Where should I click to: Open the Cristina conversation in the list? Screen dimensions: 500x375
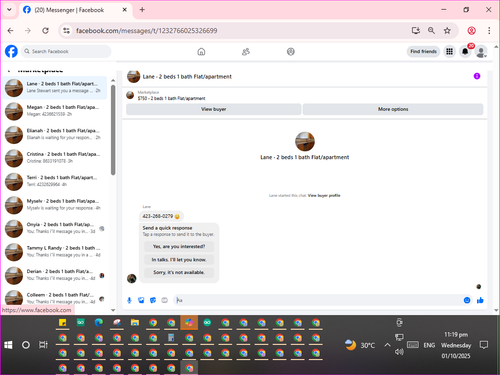[55, 158]
